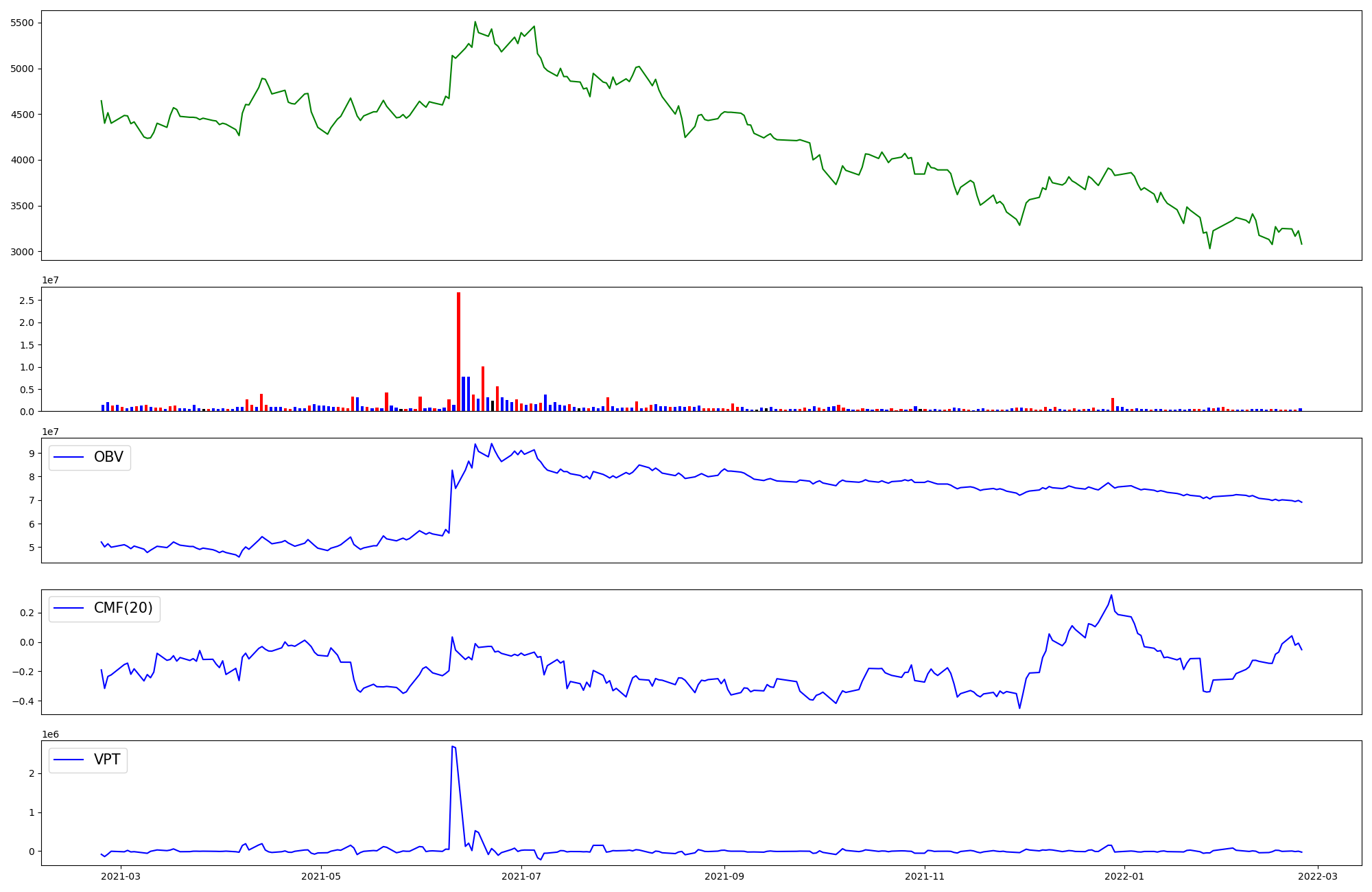Image resolution: width=1372 pixels, height=892 pixels.
Task: Click the 3000 price axis label
Action: click(x=23, y=252)
